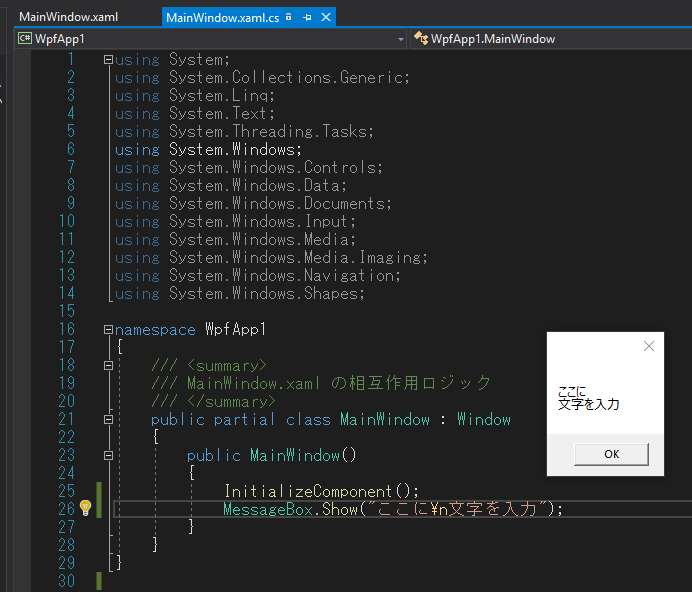Click the lock icon on the MainWindow.xaml.cs tab
Viewport: 692px width, 592px height.
[x=289, y=17]
